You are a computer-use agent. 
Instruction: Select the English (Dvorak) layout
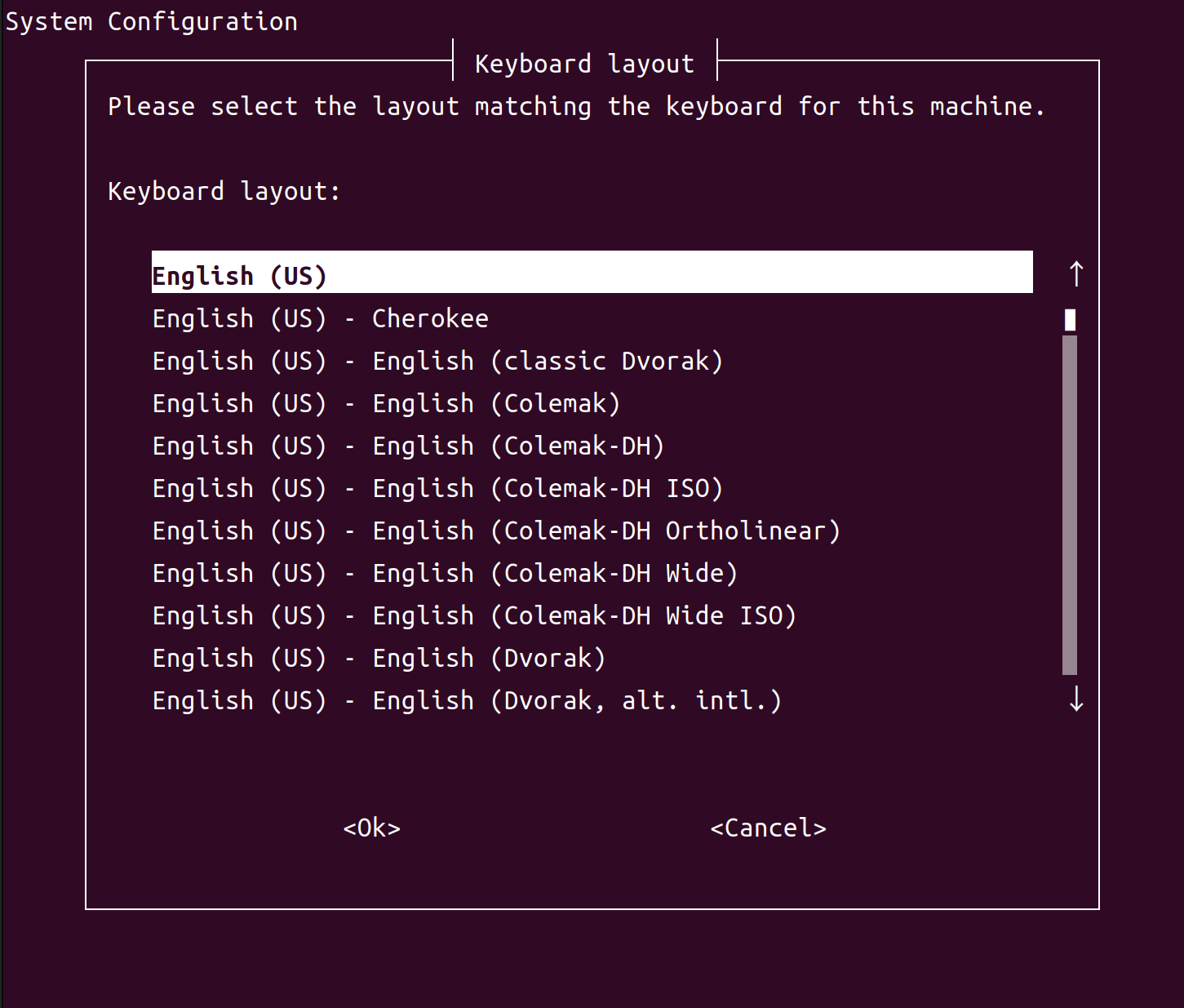coord(377,658)
